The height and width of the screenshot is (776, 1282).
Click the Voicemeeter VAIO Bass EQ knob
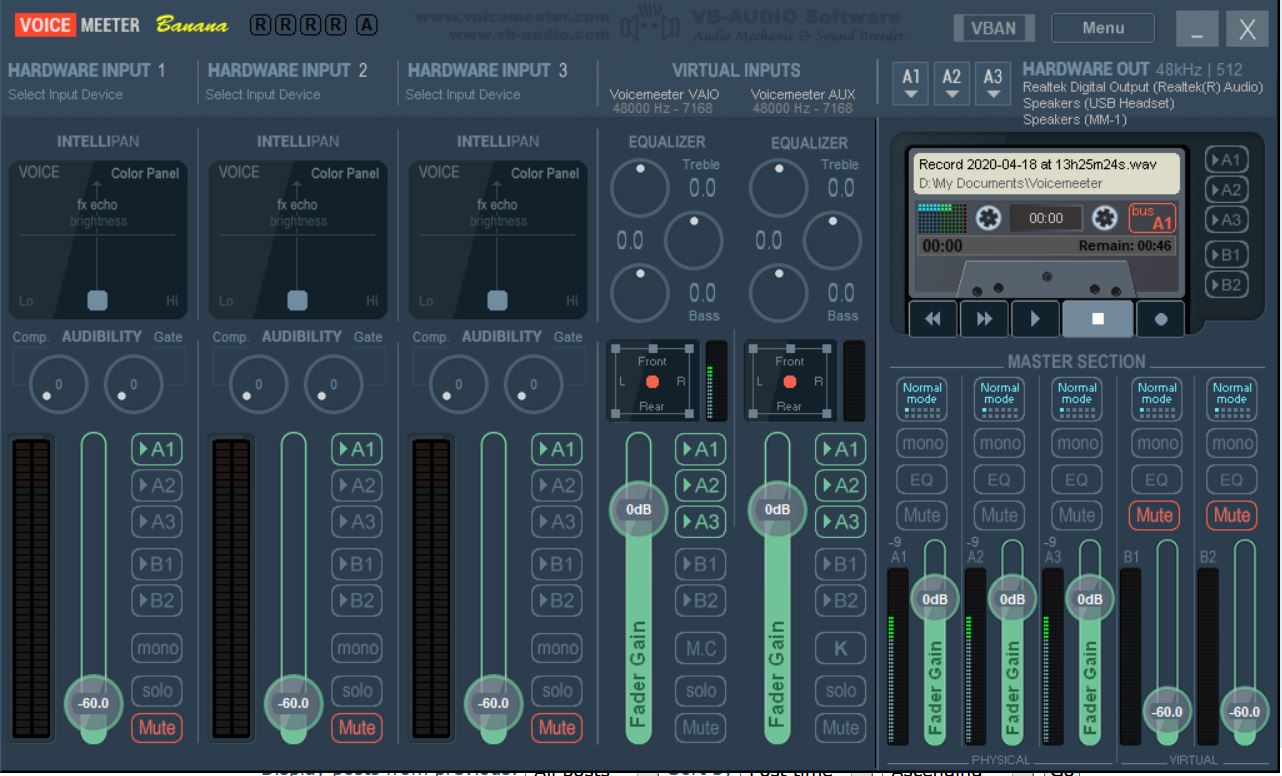640,292
